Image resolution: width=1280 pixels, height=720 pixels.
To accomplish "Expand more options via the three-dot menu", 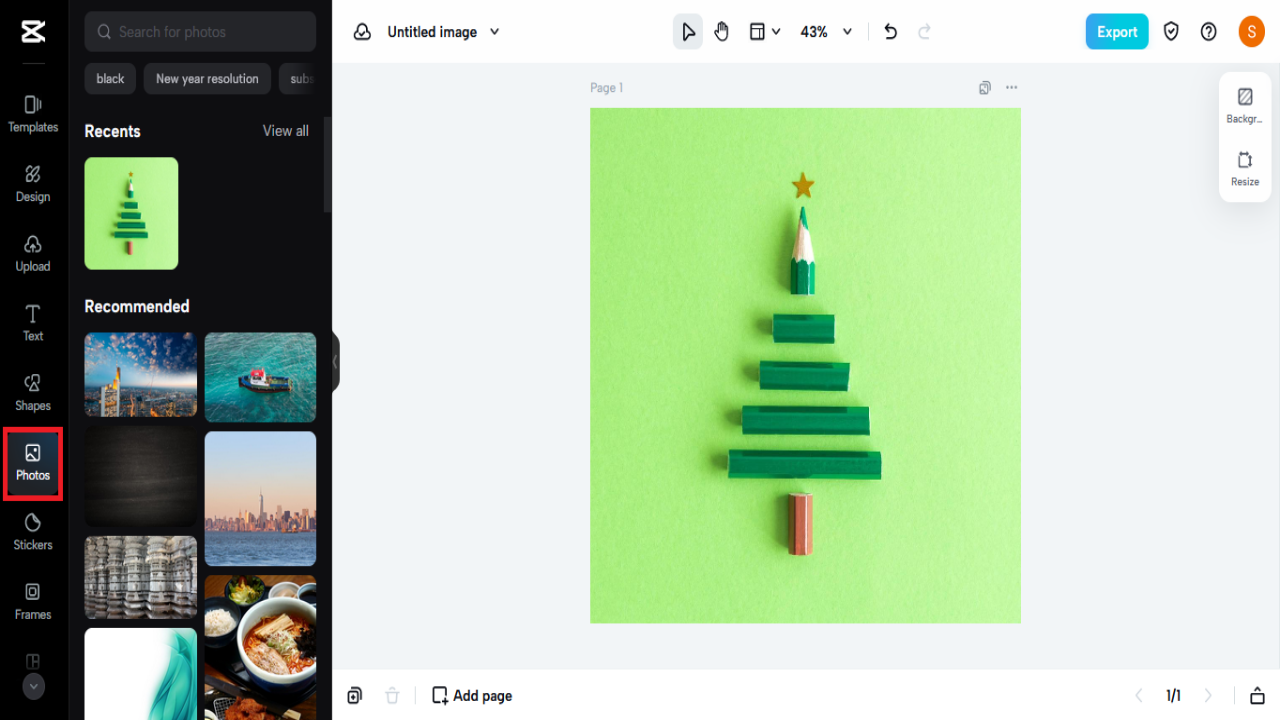I will pyautogui.click(x=1011, y=87).
